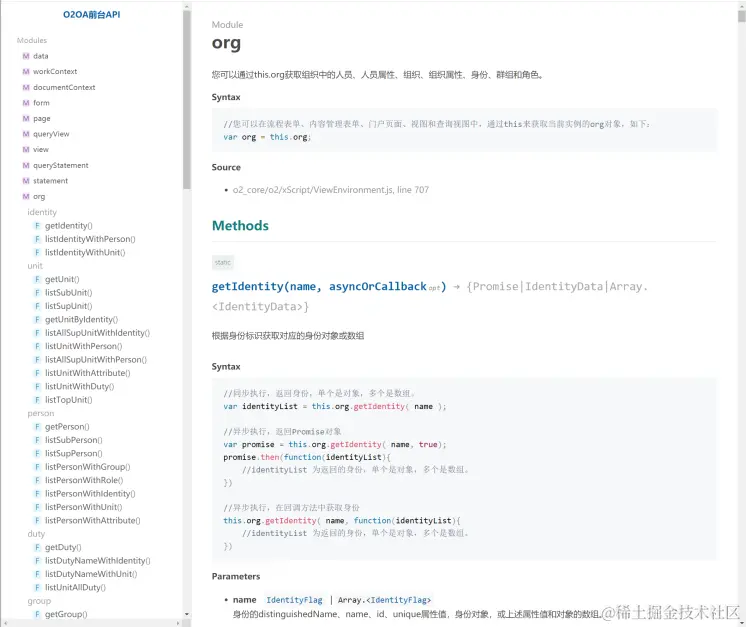The image size is (746, 627).
Task: Click the static tag above getIdentity
Action: (x=223, y=263)
